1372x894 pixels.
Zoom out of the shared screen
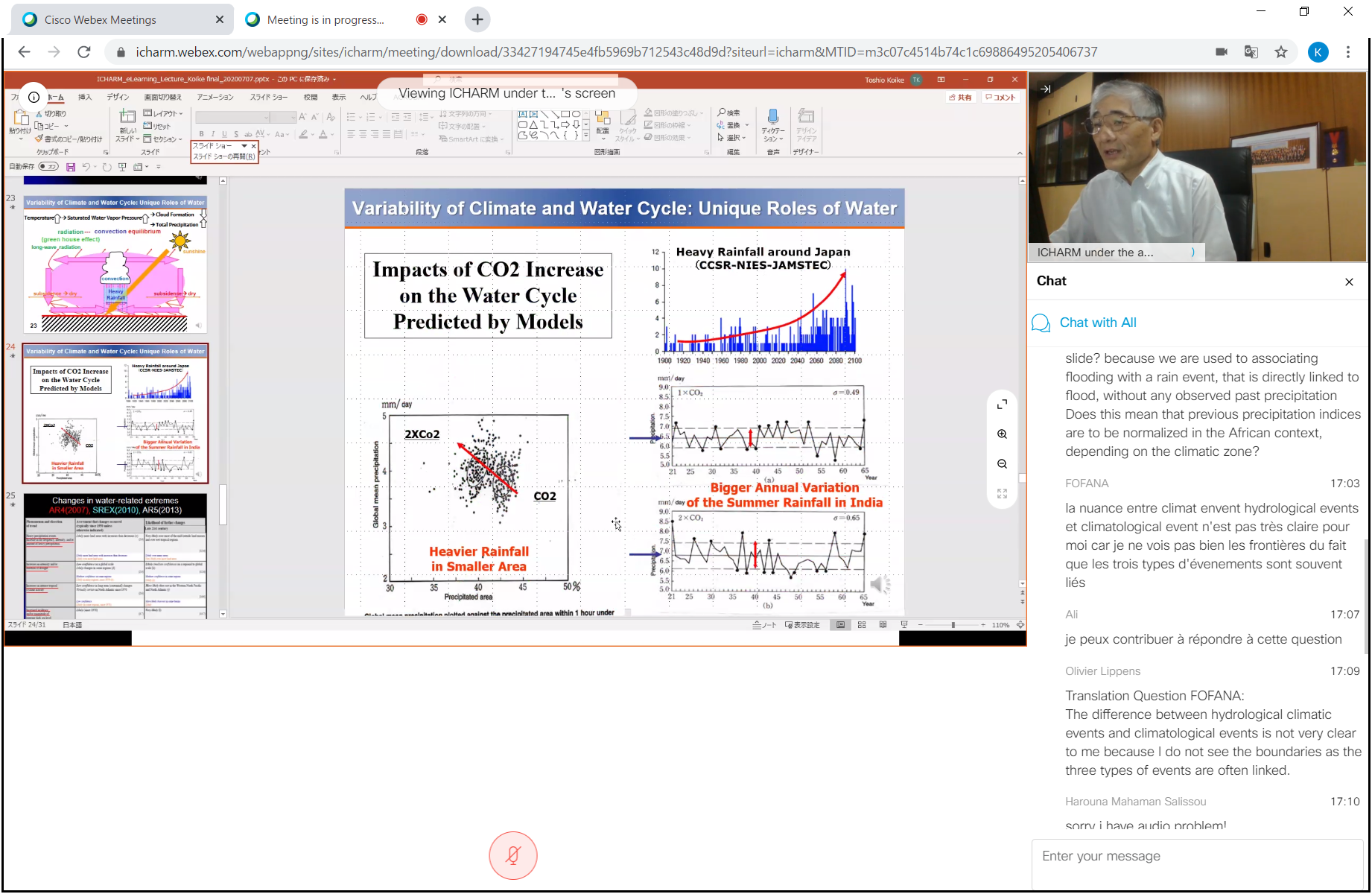coord(1002,464)
